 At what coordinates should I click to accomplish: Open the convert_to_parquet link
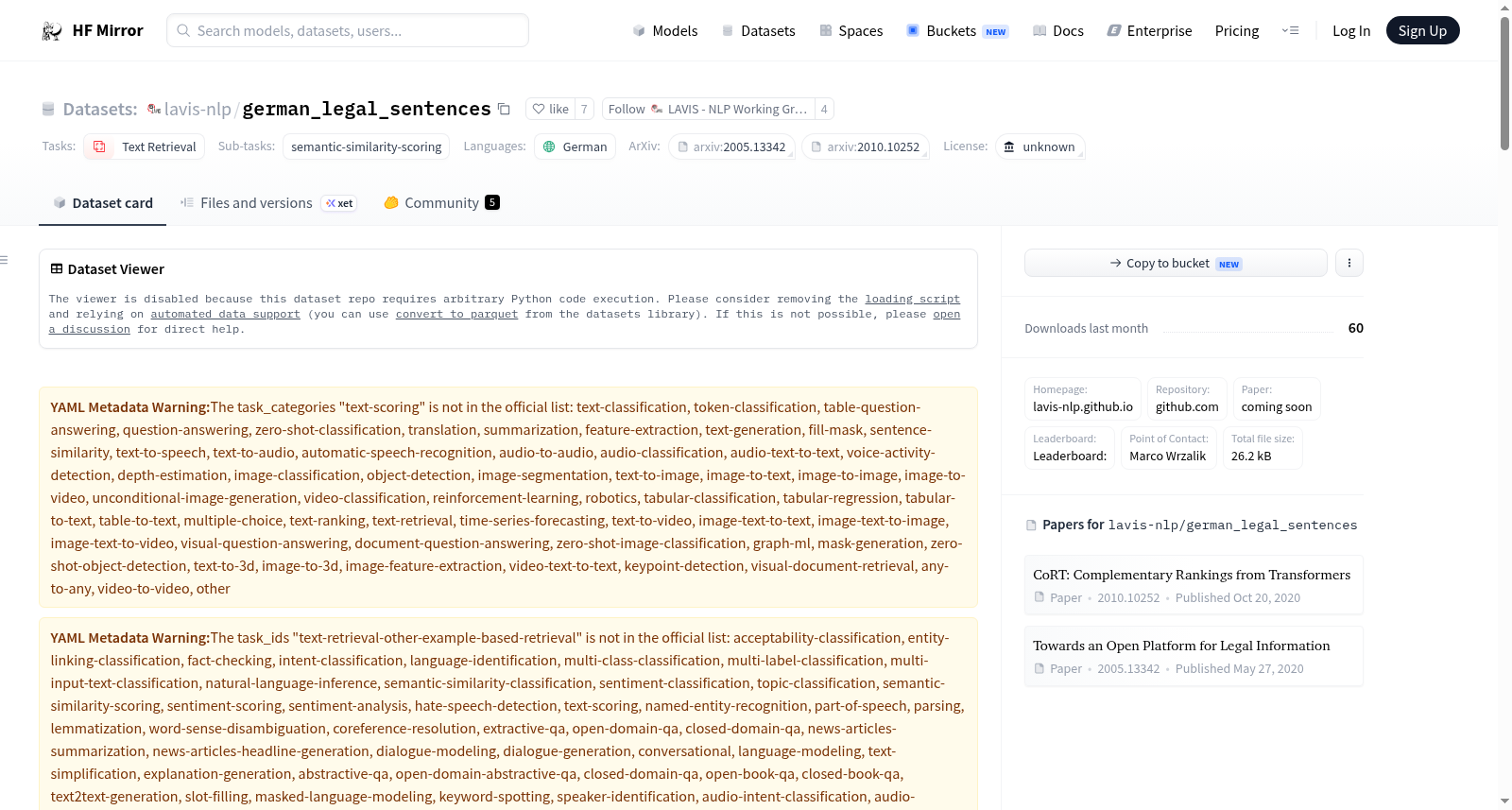pyautogui.click(x=456, y=314)
